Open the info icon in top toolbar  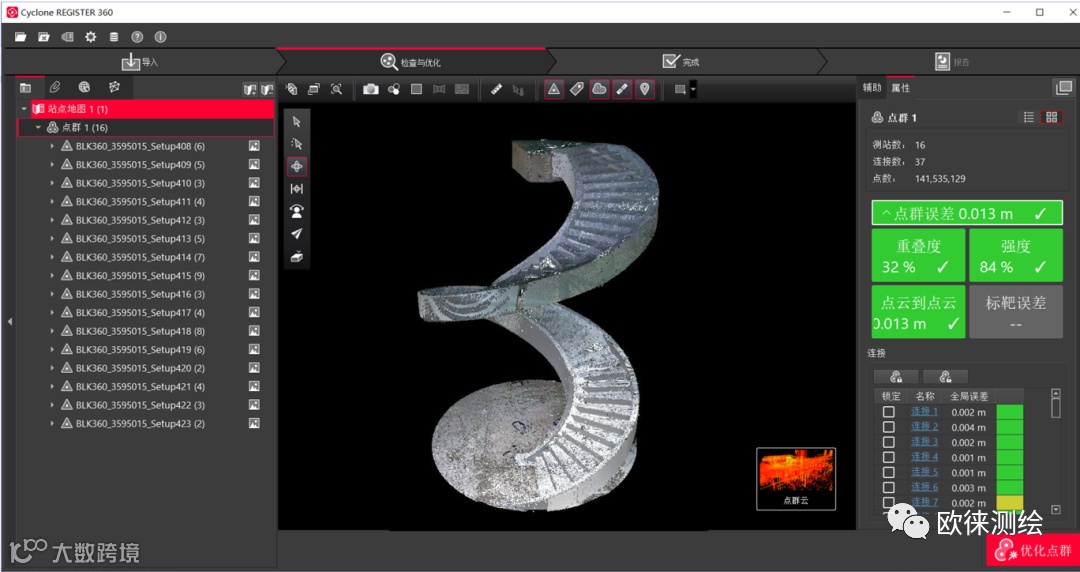[160, 37]
